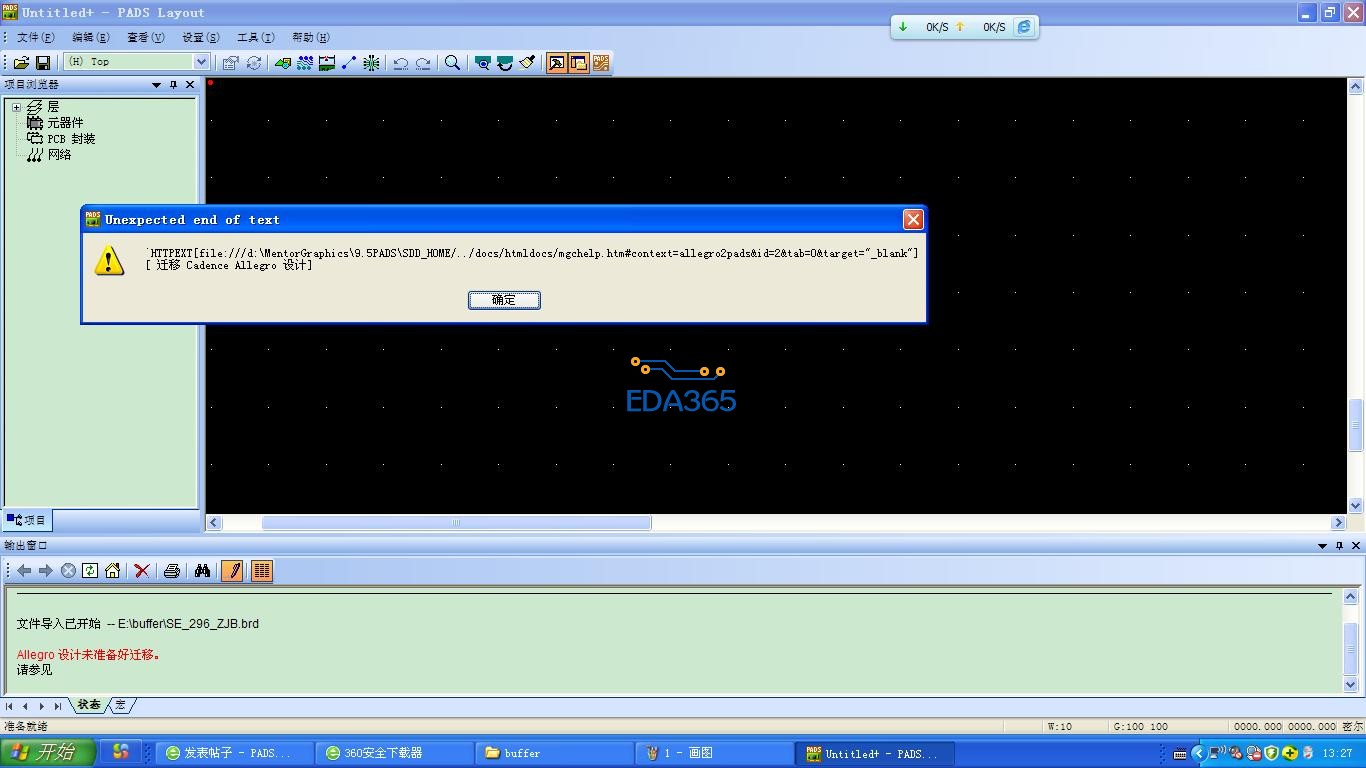Switch to the 宏 output tab

(x=121, y=705)
